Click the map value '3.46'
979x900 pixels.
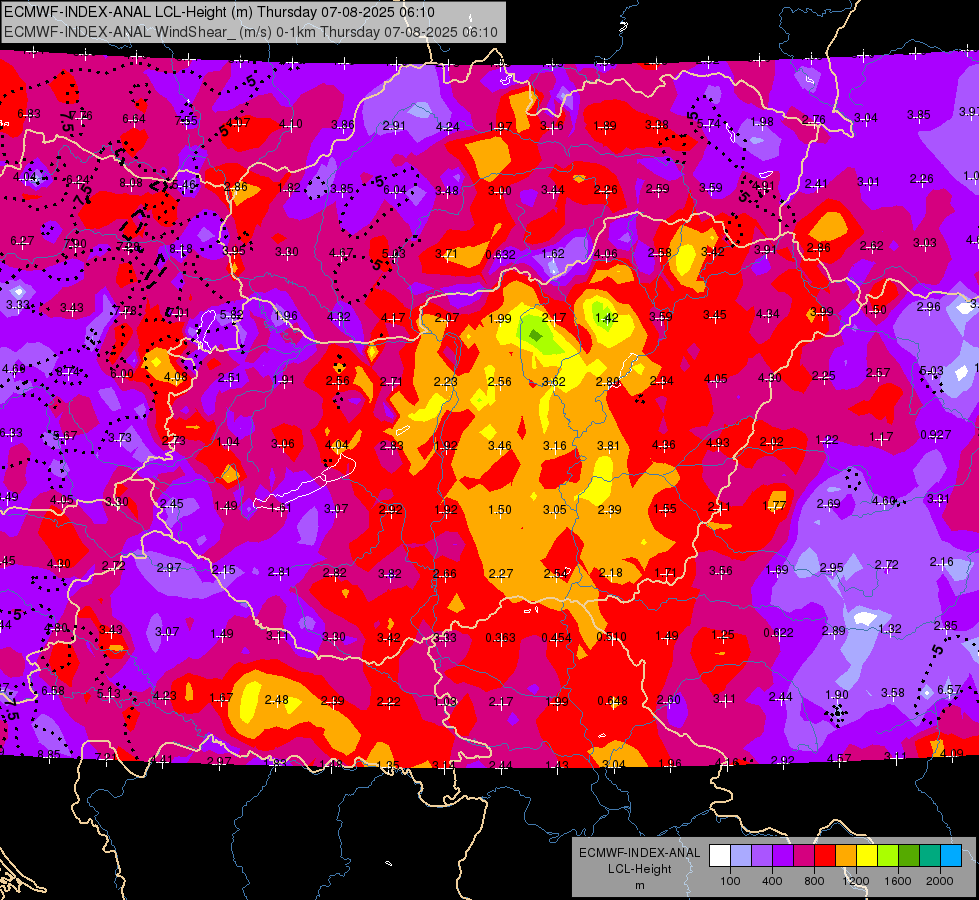pyautogui.click(x=500, y=446)
